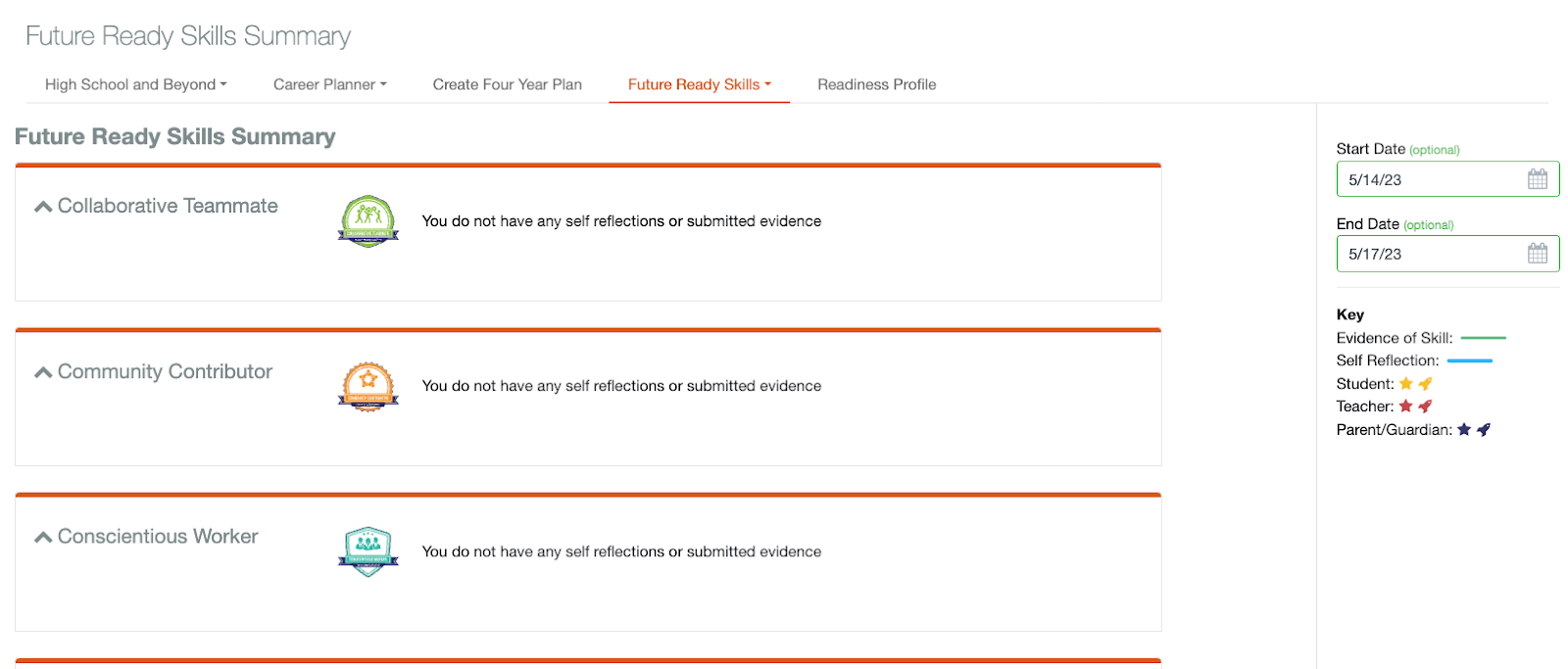This screenshot has height=669, width=1568.
Task: Click the green Evidence of Skill line
Action: coord(1483,338)
